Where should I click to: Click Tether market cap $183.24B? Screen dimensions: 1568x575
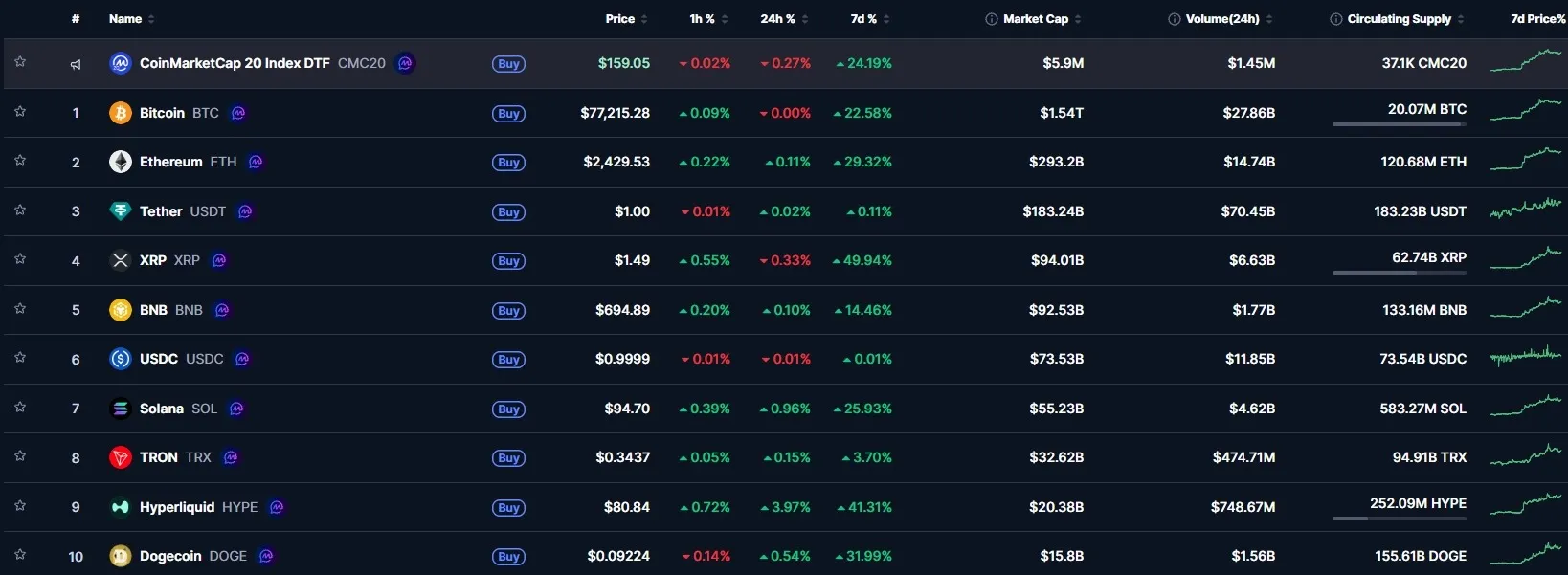pos(1053,211)
